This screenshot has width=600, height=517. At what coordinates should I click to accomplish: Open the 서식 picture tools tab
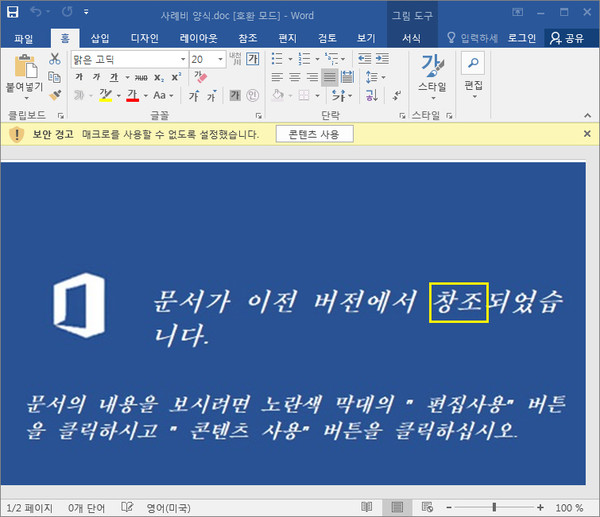pos(411,38)
